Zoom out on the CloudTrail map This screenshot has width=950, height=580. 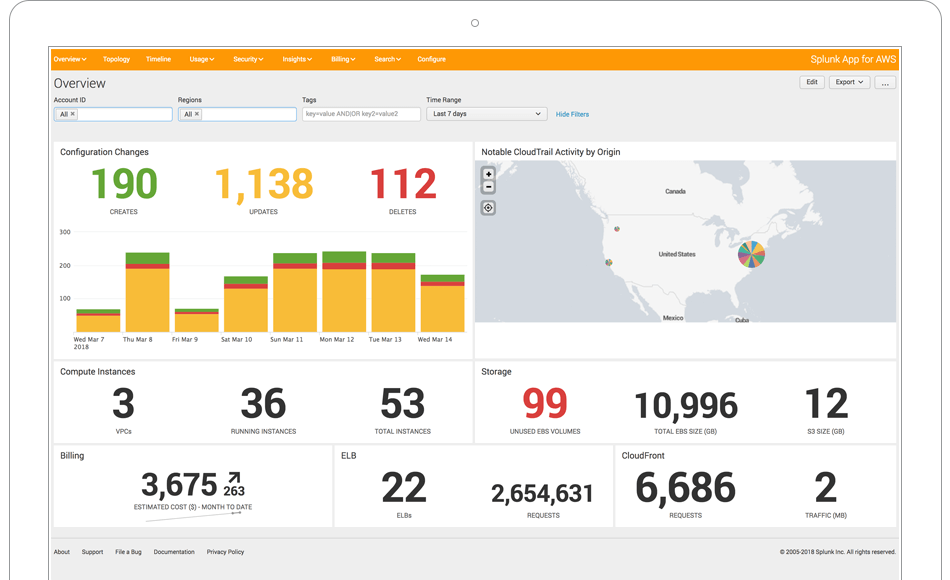(488, 187)
